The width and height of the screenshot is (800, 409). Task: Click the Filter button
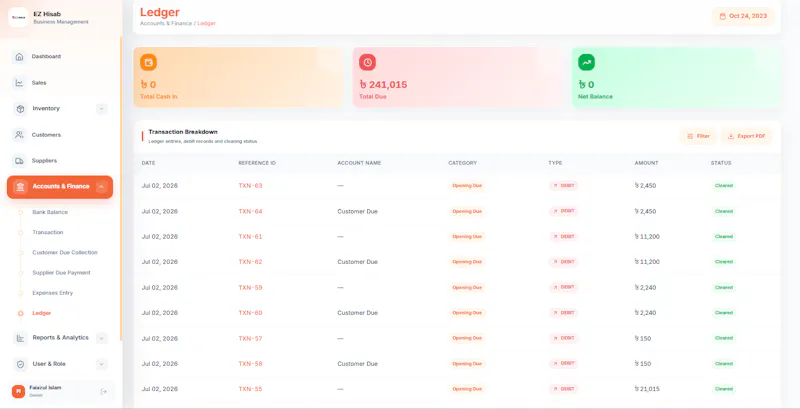[698, 136]
